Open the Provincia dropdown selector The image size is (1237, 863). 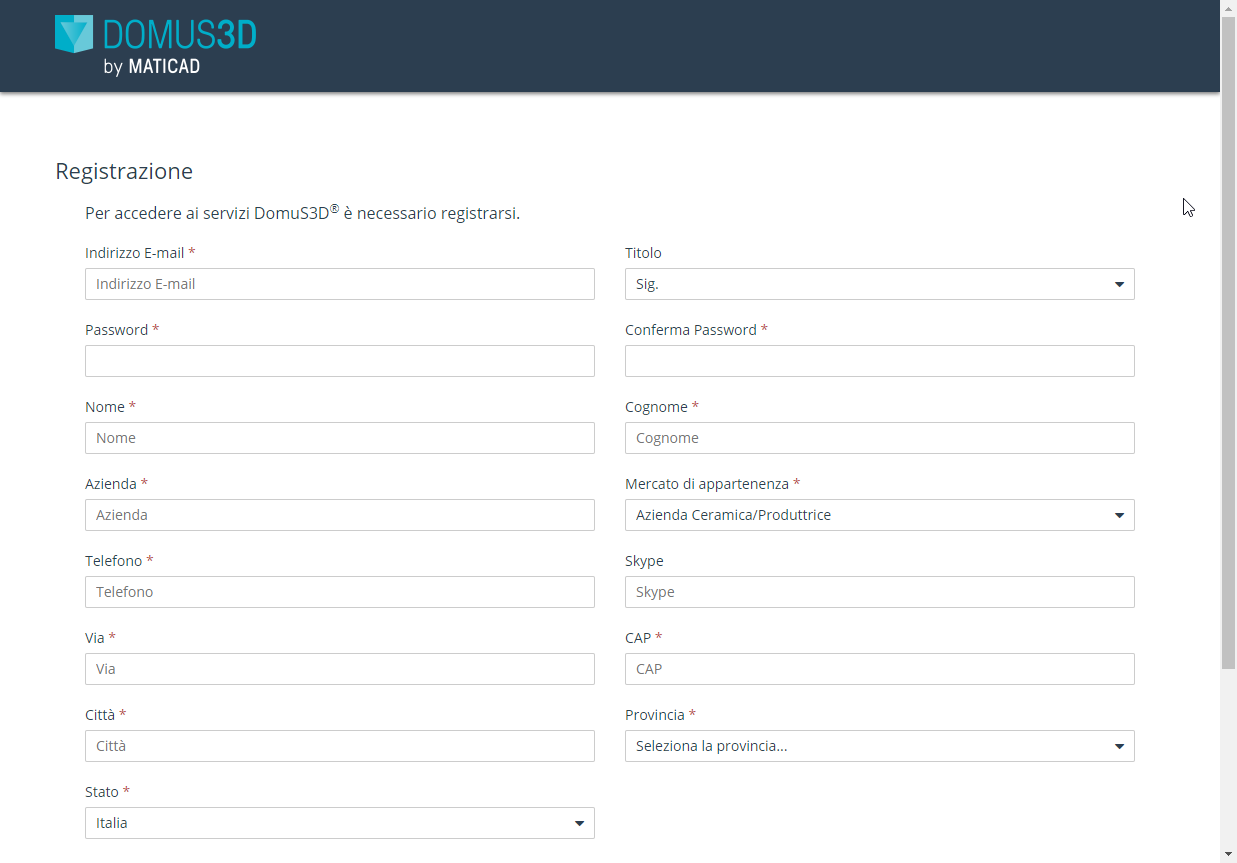tap(880, 746)
